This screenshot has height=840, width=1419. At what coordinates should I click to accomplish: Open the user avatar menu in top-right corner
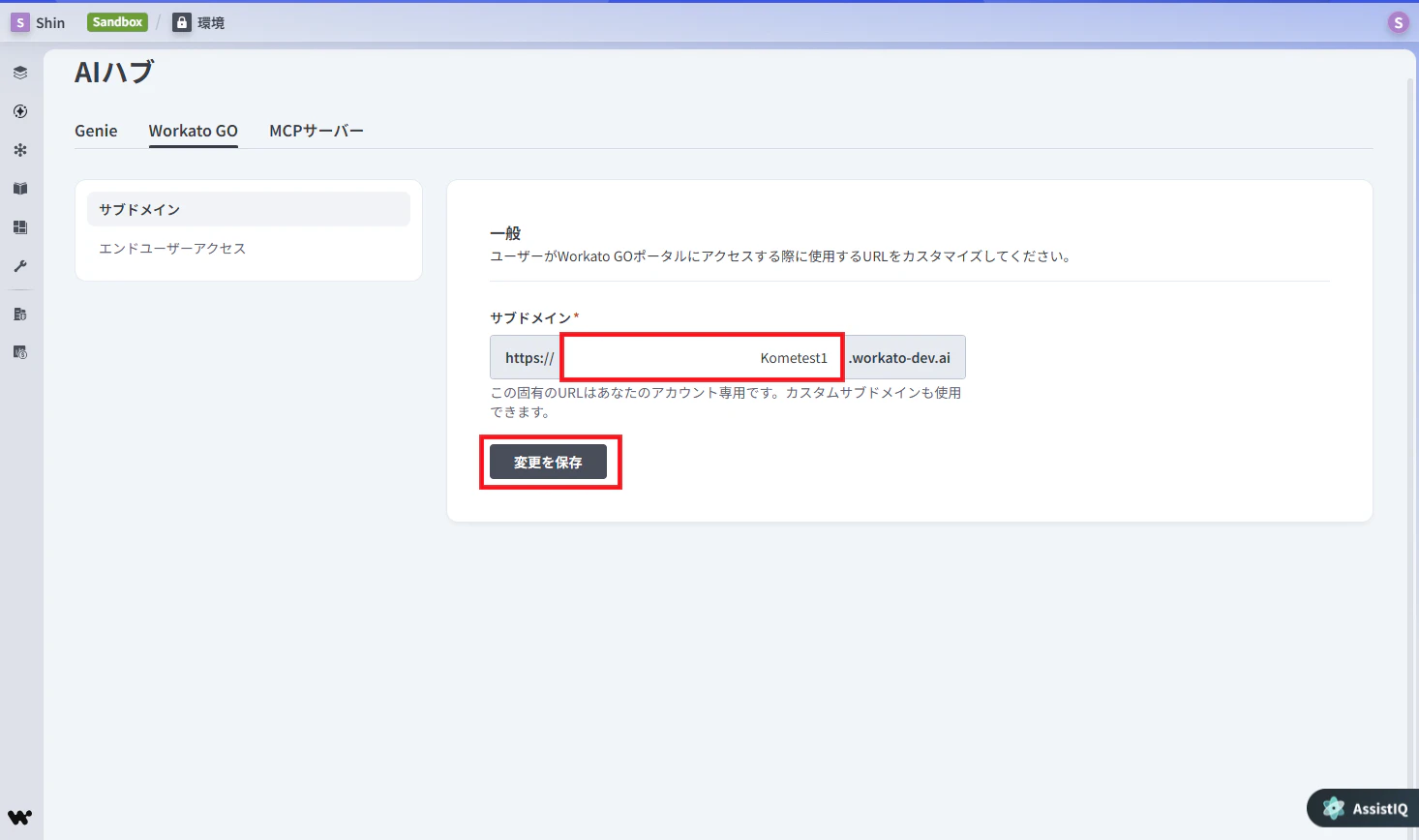(x=1398, y=22)
